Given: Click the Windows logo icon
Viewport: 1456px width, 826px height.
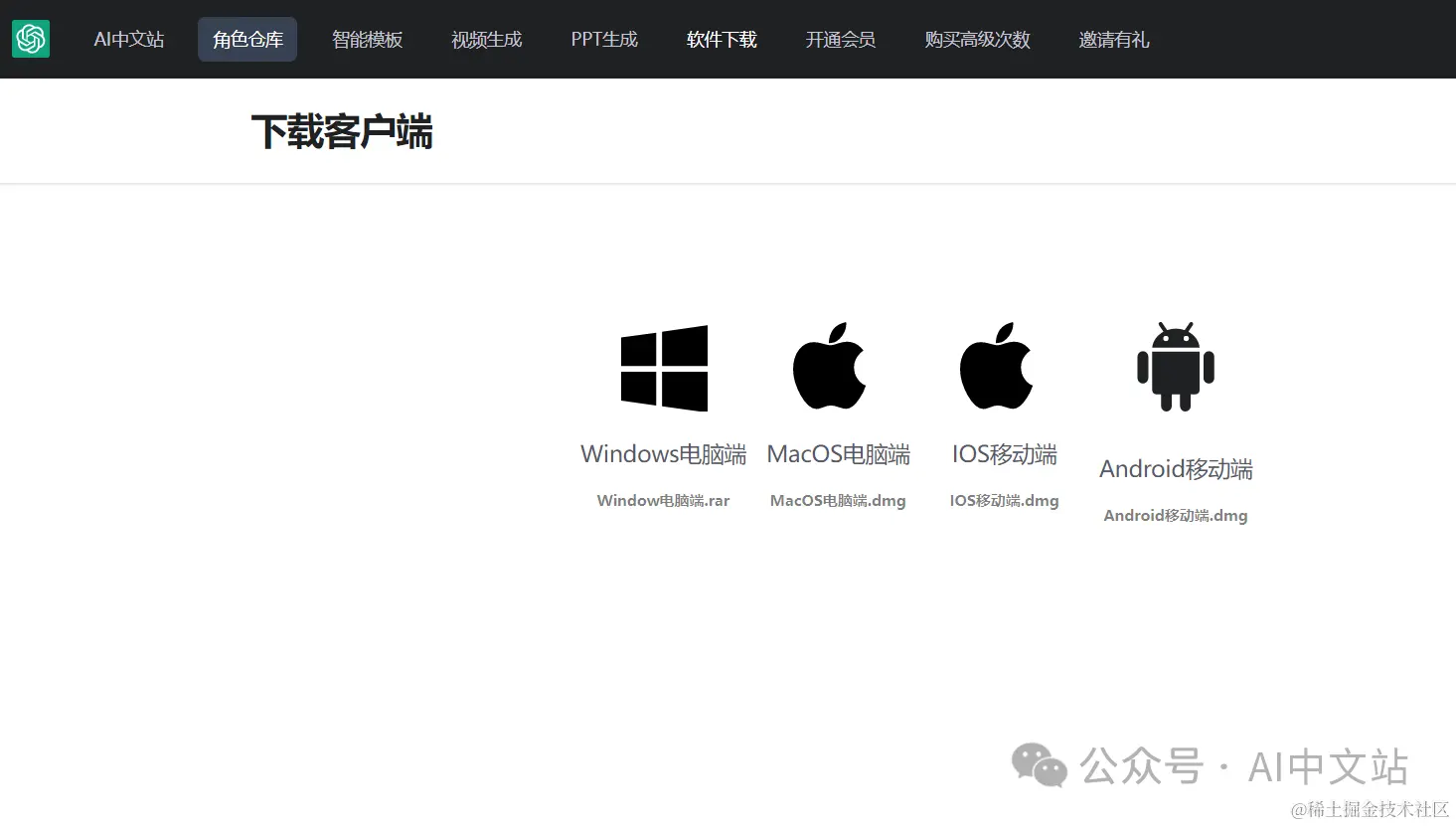Looking at the screenshot, I should [664, 368].
